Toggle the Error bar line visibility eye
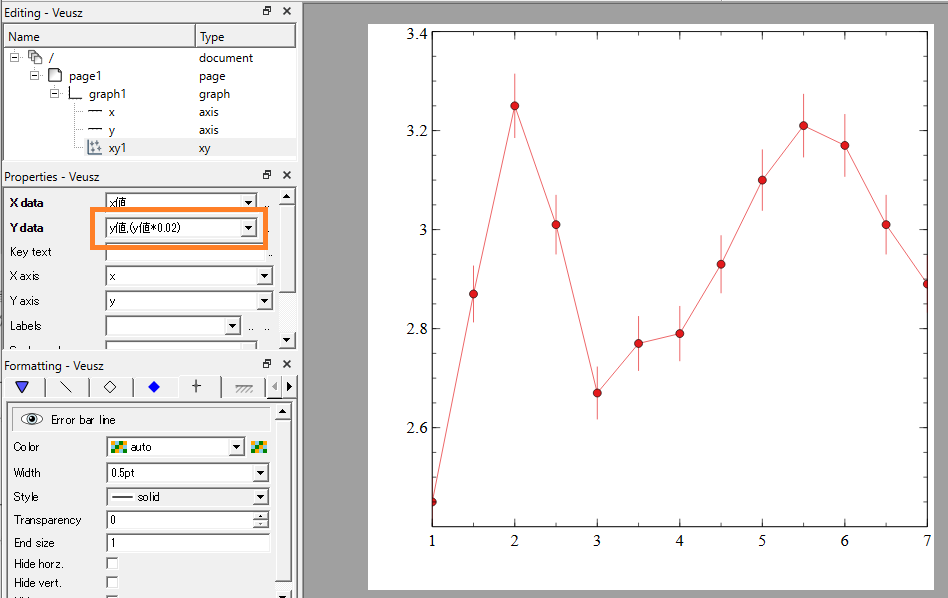 point(31,419)
